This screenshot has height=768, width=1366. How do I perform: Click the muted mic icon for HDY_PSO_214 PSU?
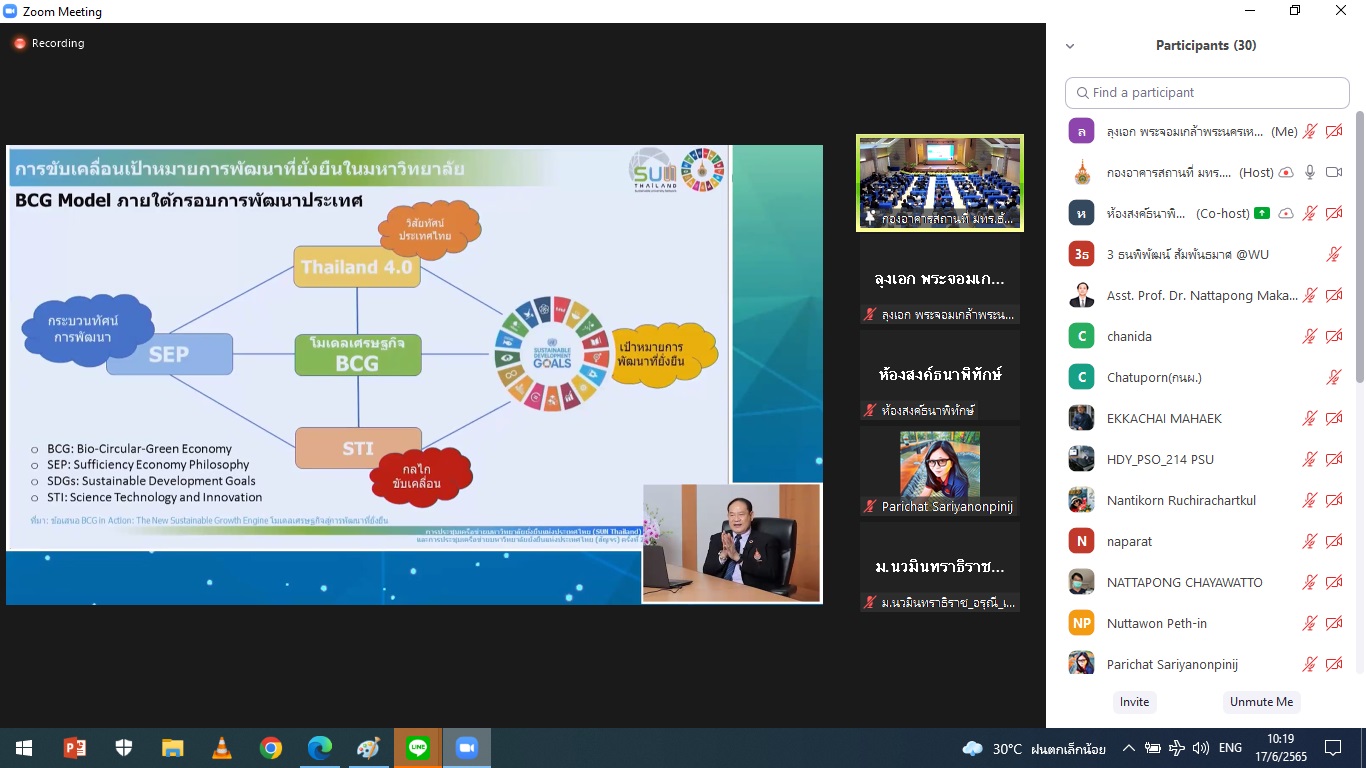(1310, 460)
